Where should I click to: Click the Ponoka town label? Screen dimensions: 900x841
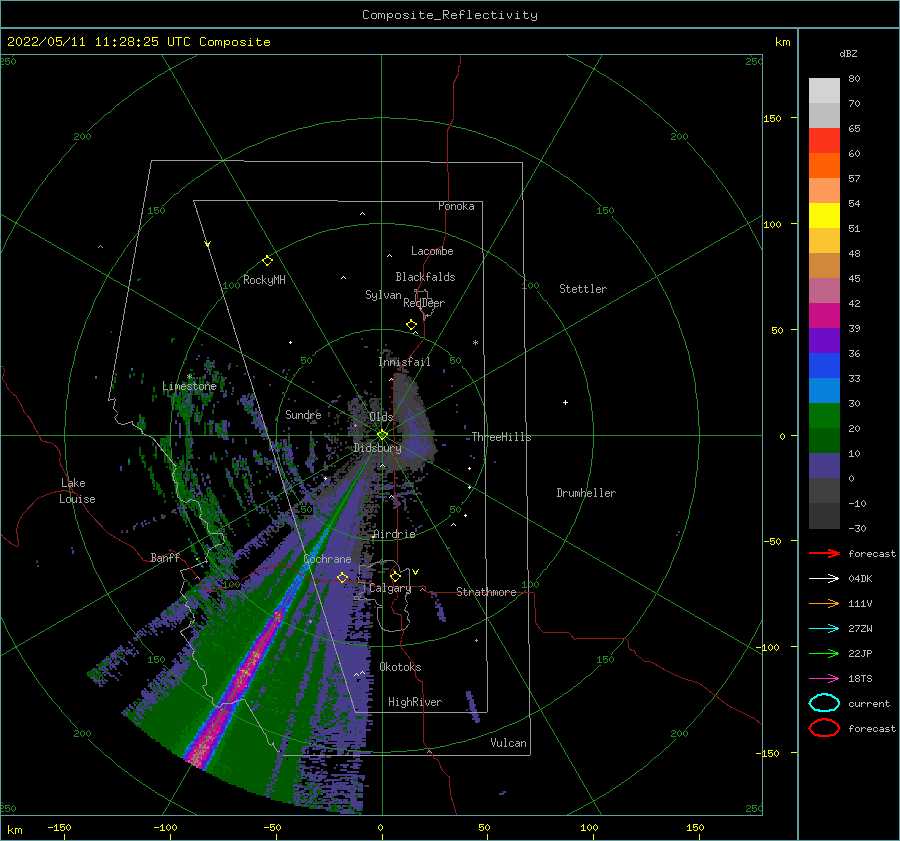coord(456,206)
